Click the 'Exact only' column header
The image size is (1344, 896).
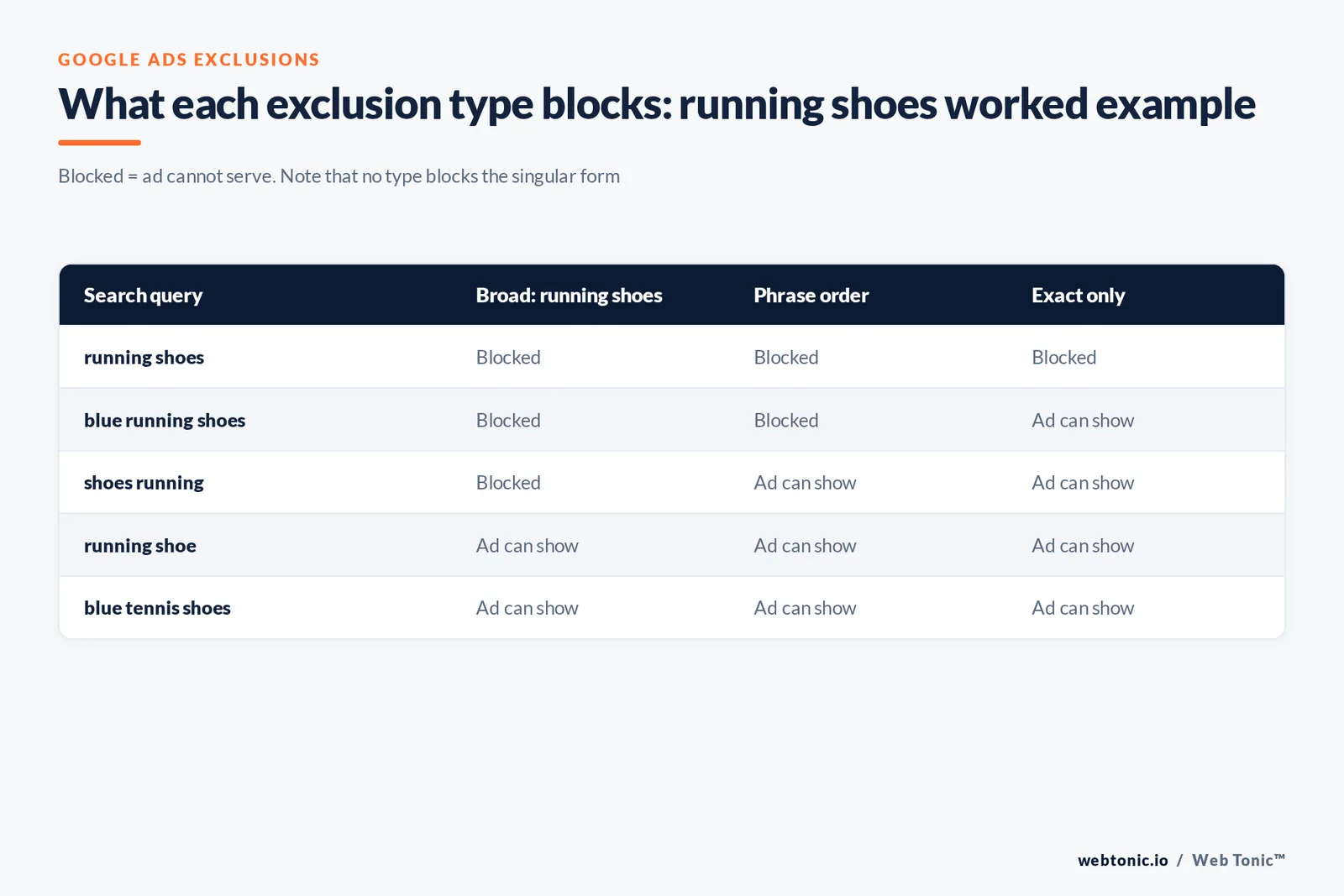coord(1078,296)
